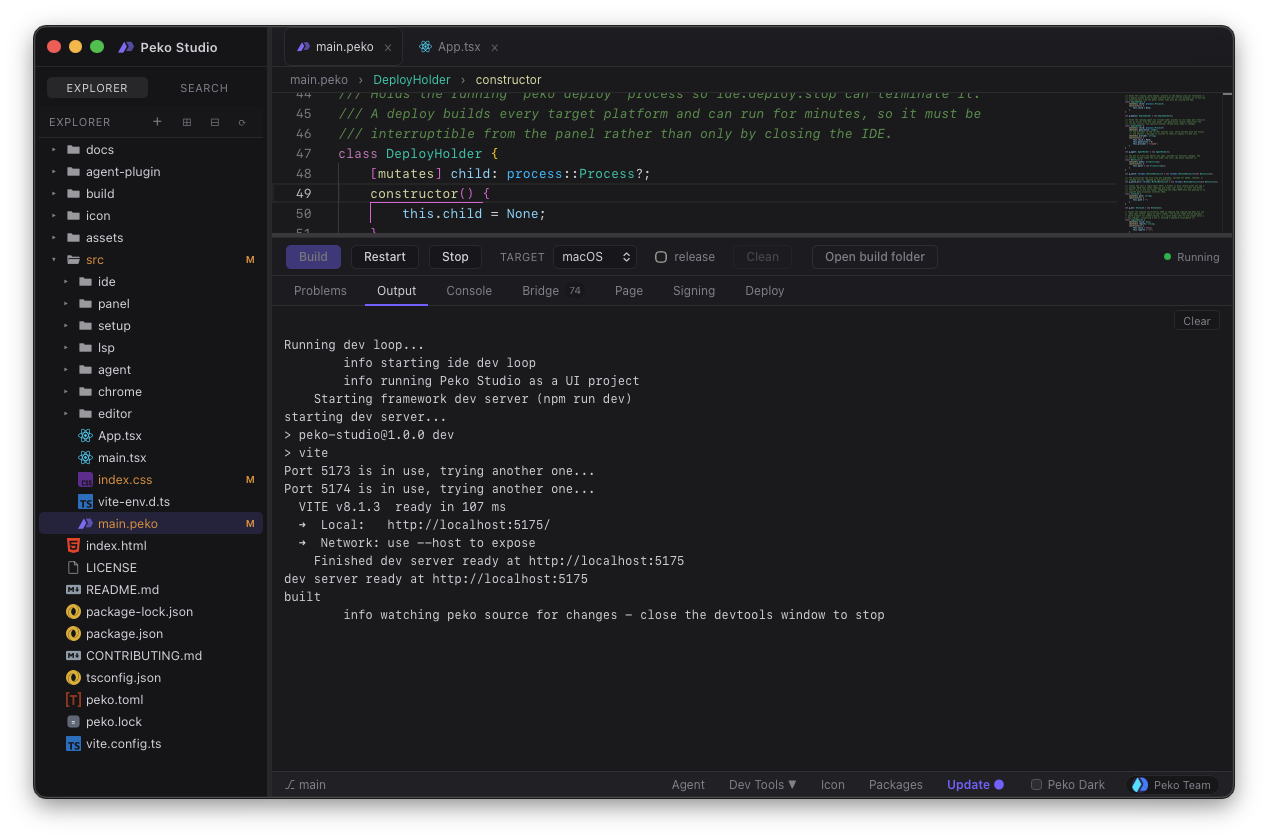1268x840 pixels.
Task: Click the Build button
Action: pyautogui.click(x=313, y=257)
